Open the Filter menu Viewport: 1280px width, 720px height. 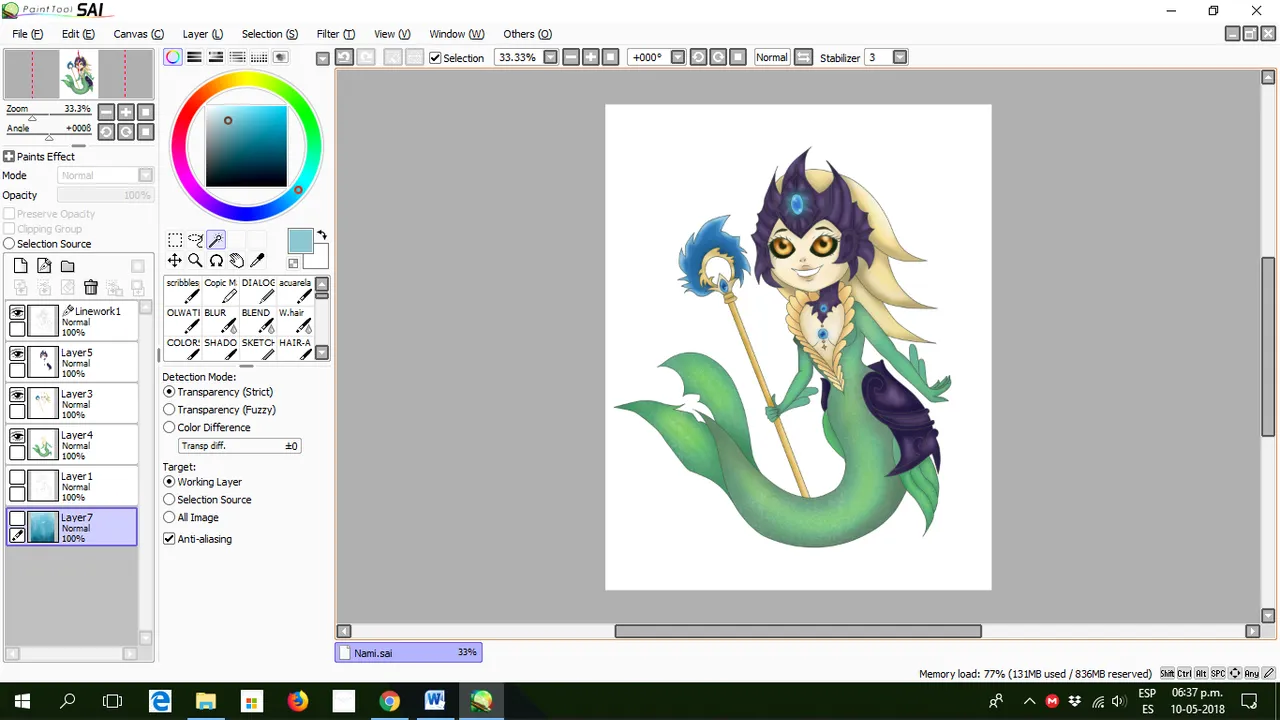tap(335, 34)
